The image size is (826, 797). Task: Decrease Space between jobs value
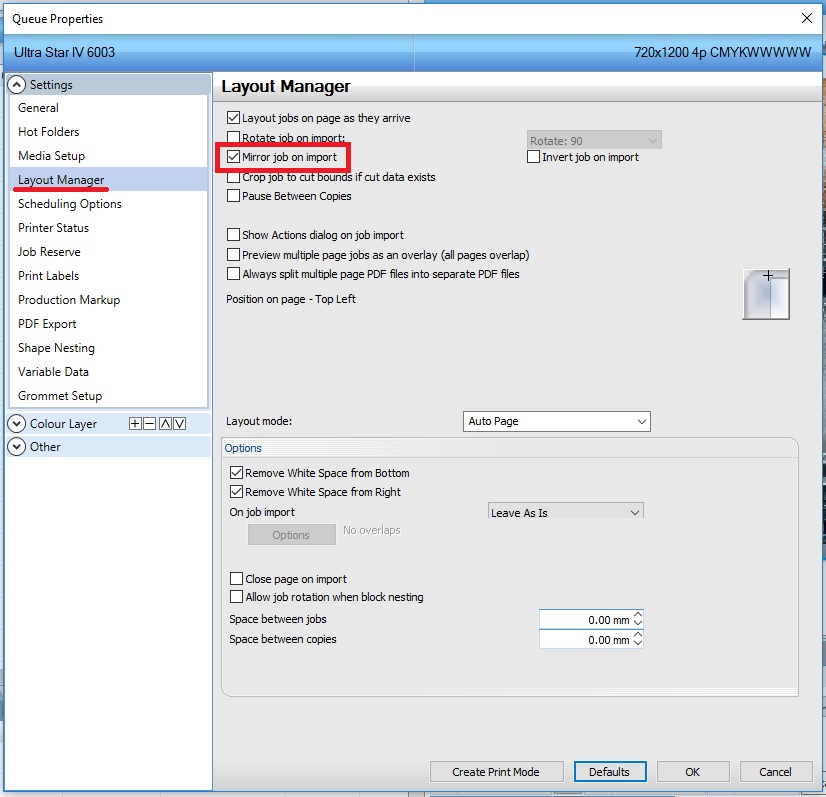(x=638, y=624)
